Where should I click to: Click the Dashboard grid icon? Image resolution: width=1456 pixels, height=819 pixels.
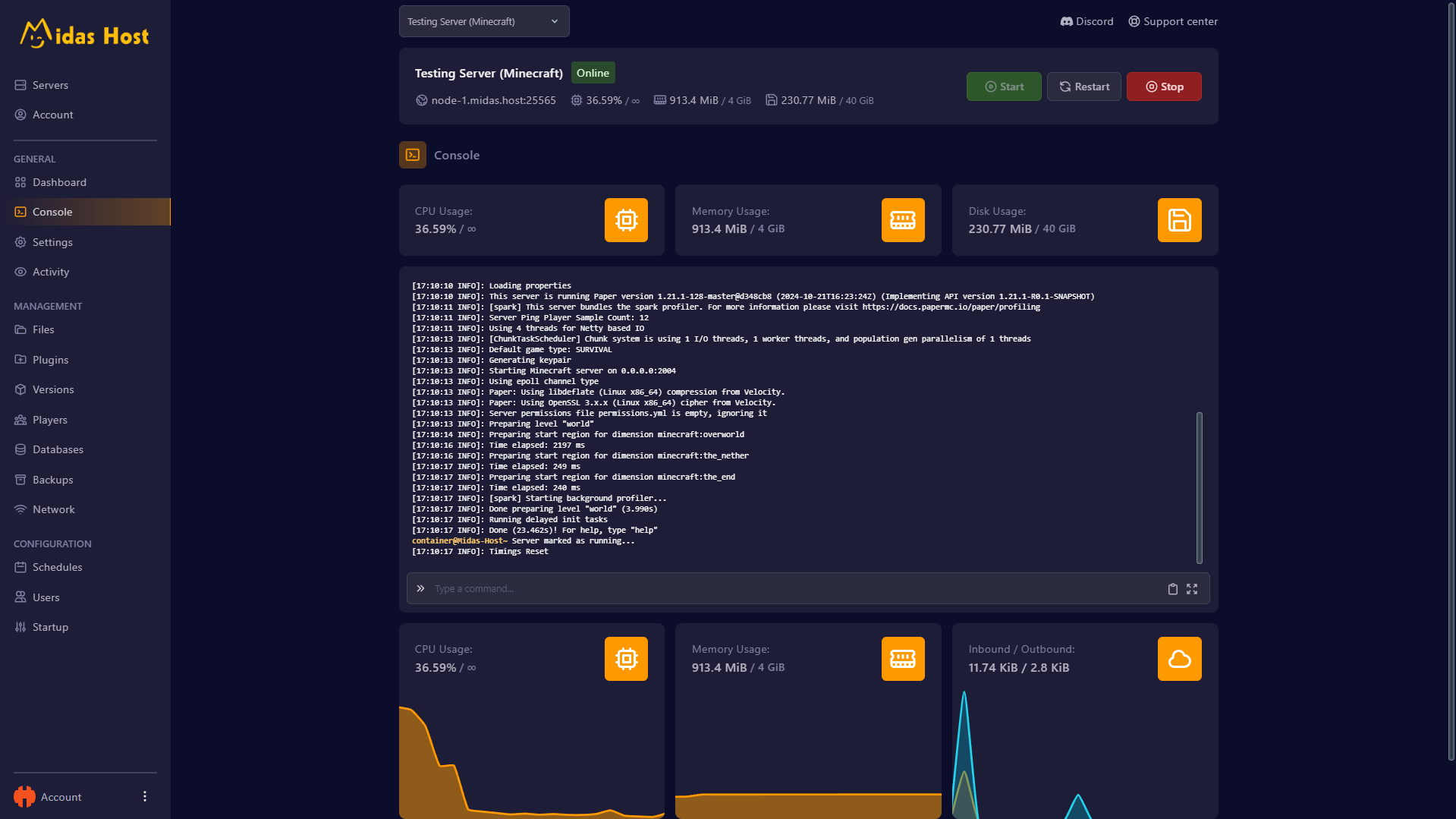pos(20,182)
